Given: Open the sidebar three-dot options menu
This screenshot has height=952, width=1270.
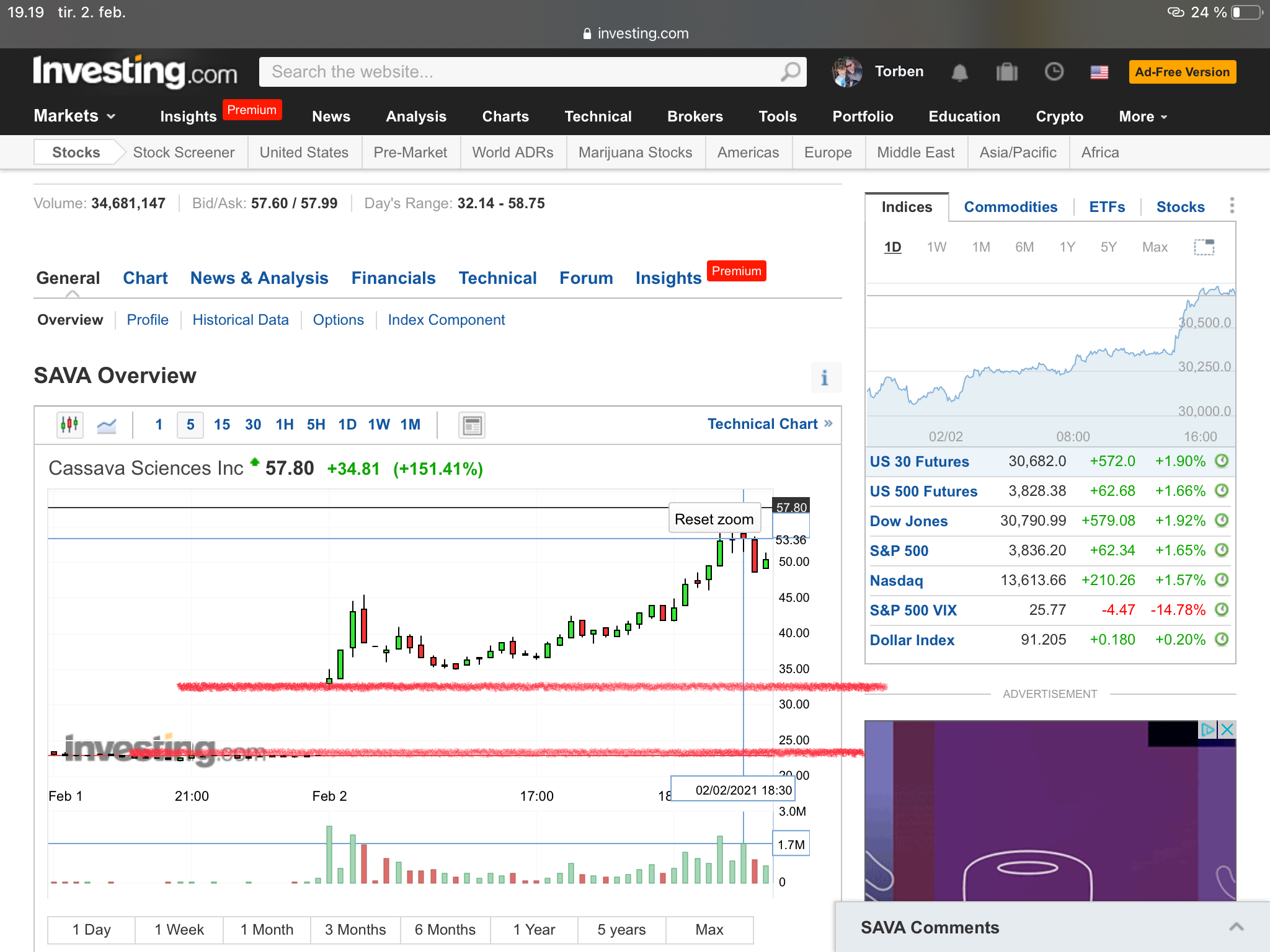Looking at the screenshot, I should tap(1232, 205).
